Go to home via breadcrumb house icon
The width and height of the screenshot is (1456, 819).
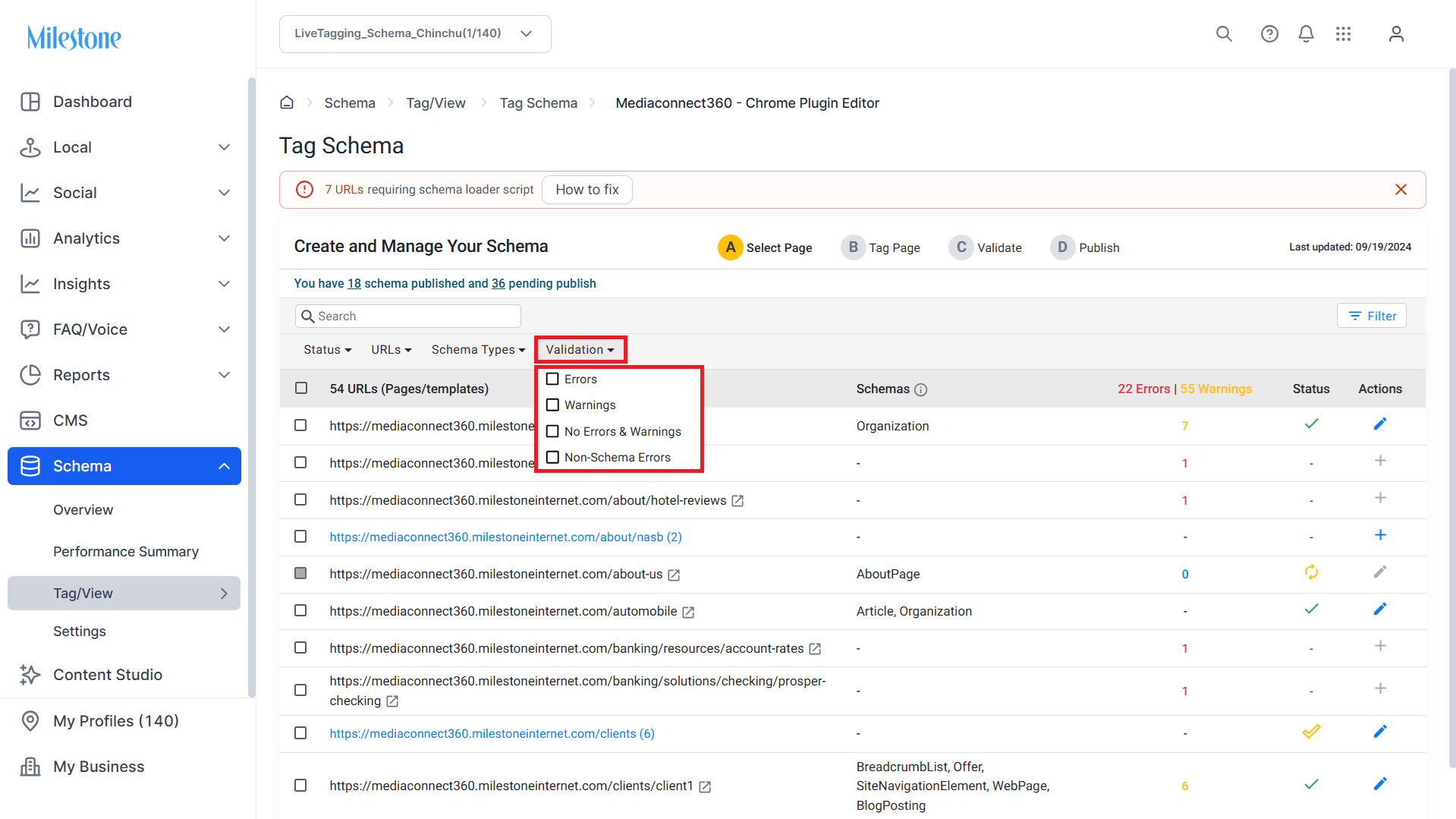click(287, 102)
